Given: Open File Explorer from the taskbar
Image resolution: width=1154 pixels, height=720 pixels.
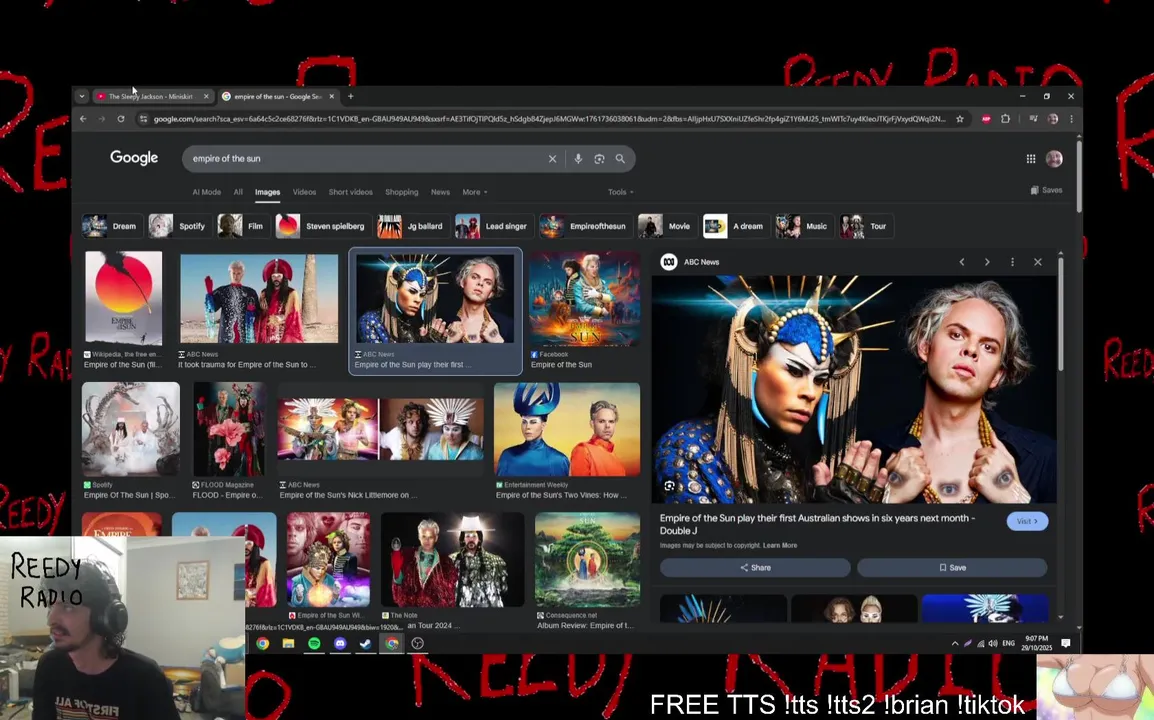Looking at the screenshot, I should pos(288,643).
